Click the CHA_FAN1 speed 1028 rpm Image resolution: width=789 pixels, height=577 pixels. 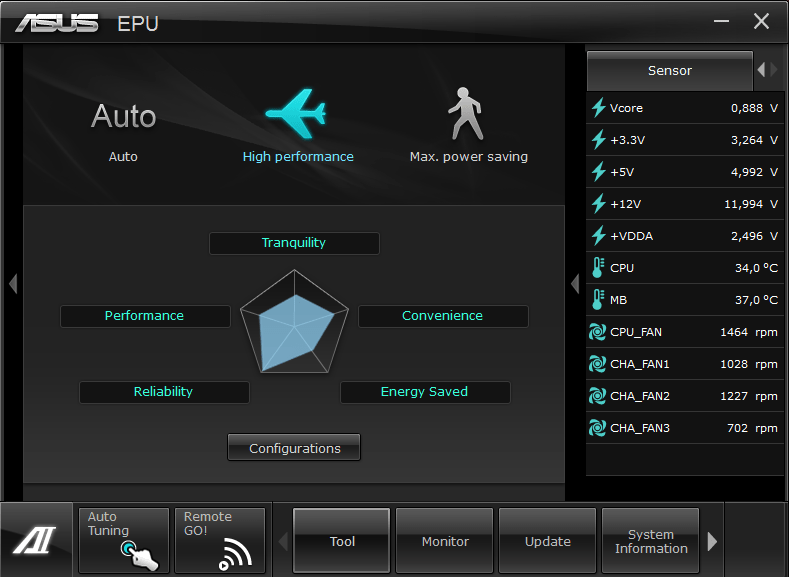(749, 364)
